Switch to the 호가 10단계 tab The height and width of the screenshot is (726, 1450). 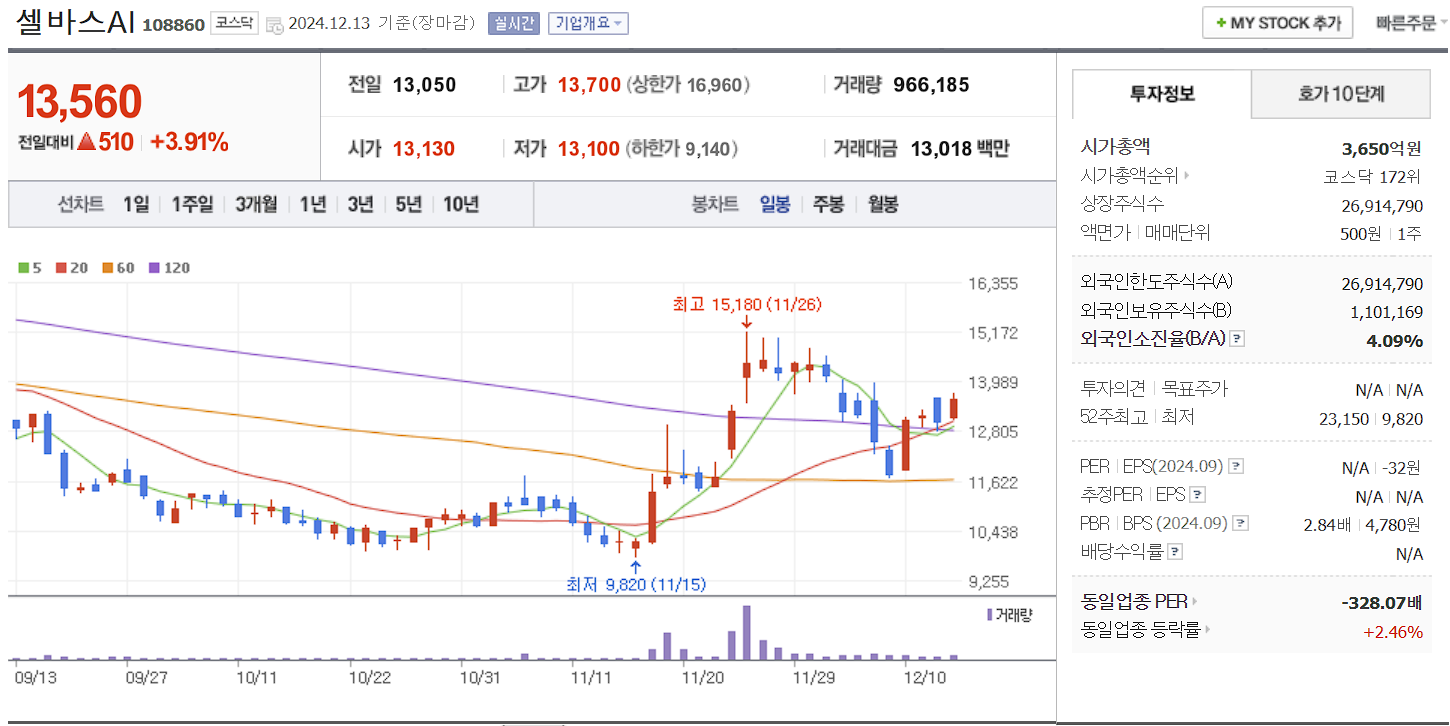pos(1340,93)
